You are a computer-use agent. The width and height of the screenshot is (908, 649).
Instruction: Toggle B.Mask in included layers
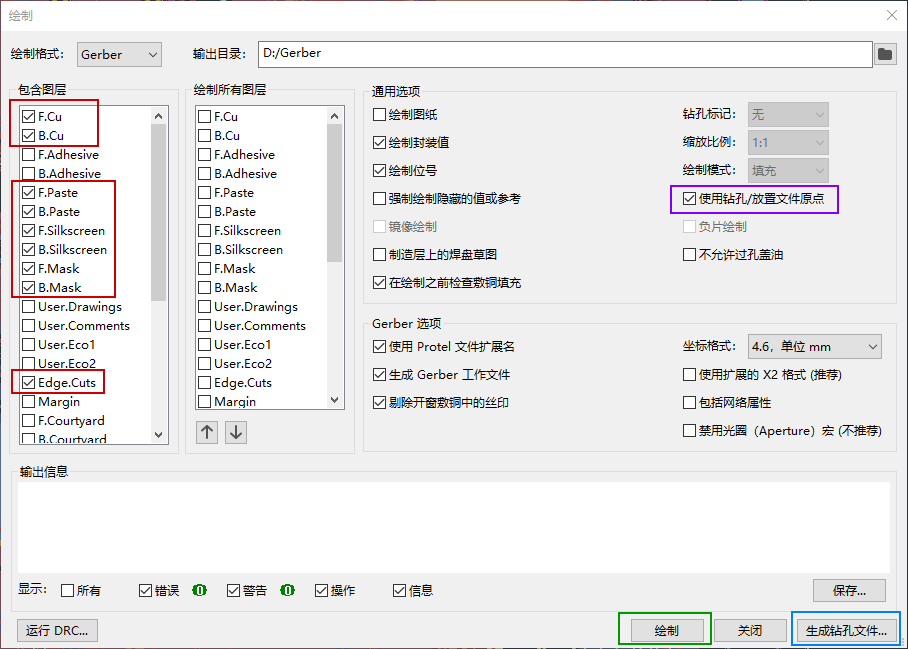pyautogui.click(x=28, y=288)
